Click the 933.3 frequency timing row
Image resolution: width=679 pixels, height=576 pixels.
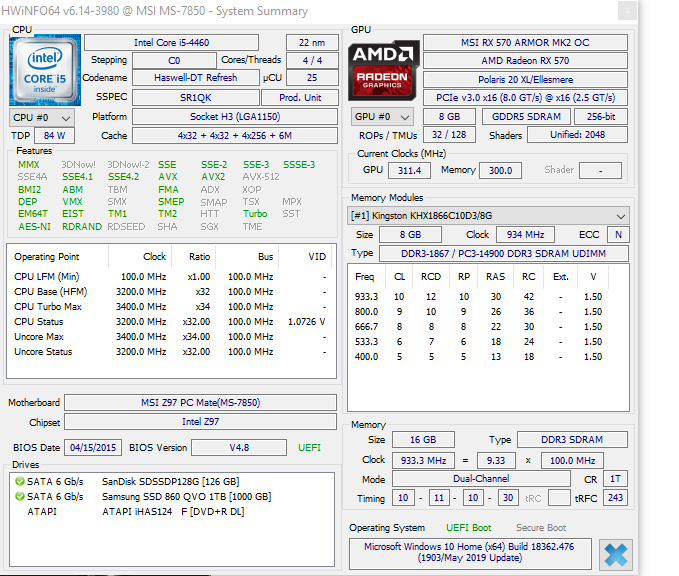(488, 297)
